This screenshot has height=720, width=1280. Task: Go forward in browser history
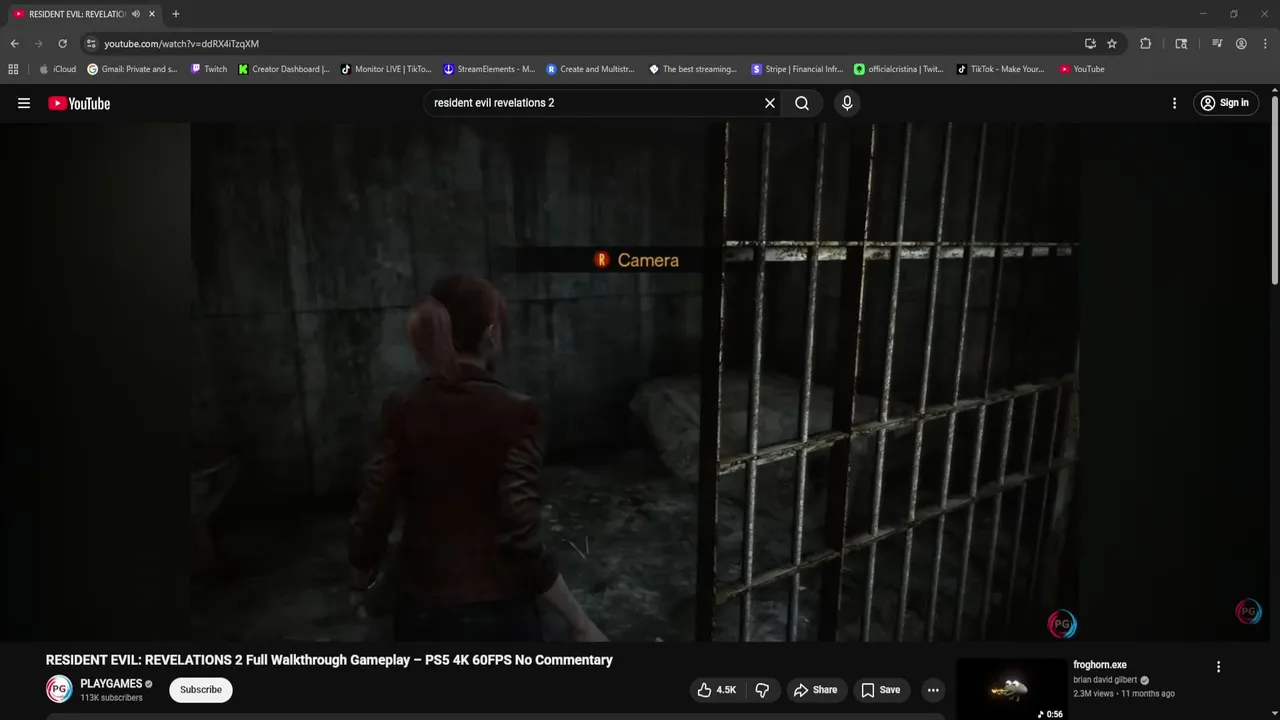39,44
